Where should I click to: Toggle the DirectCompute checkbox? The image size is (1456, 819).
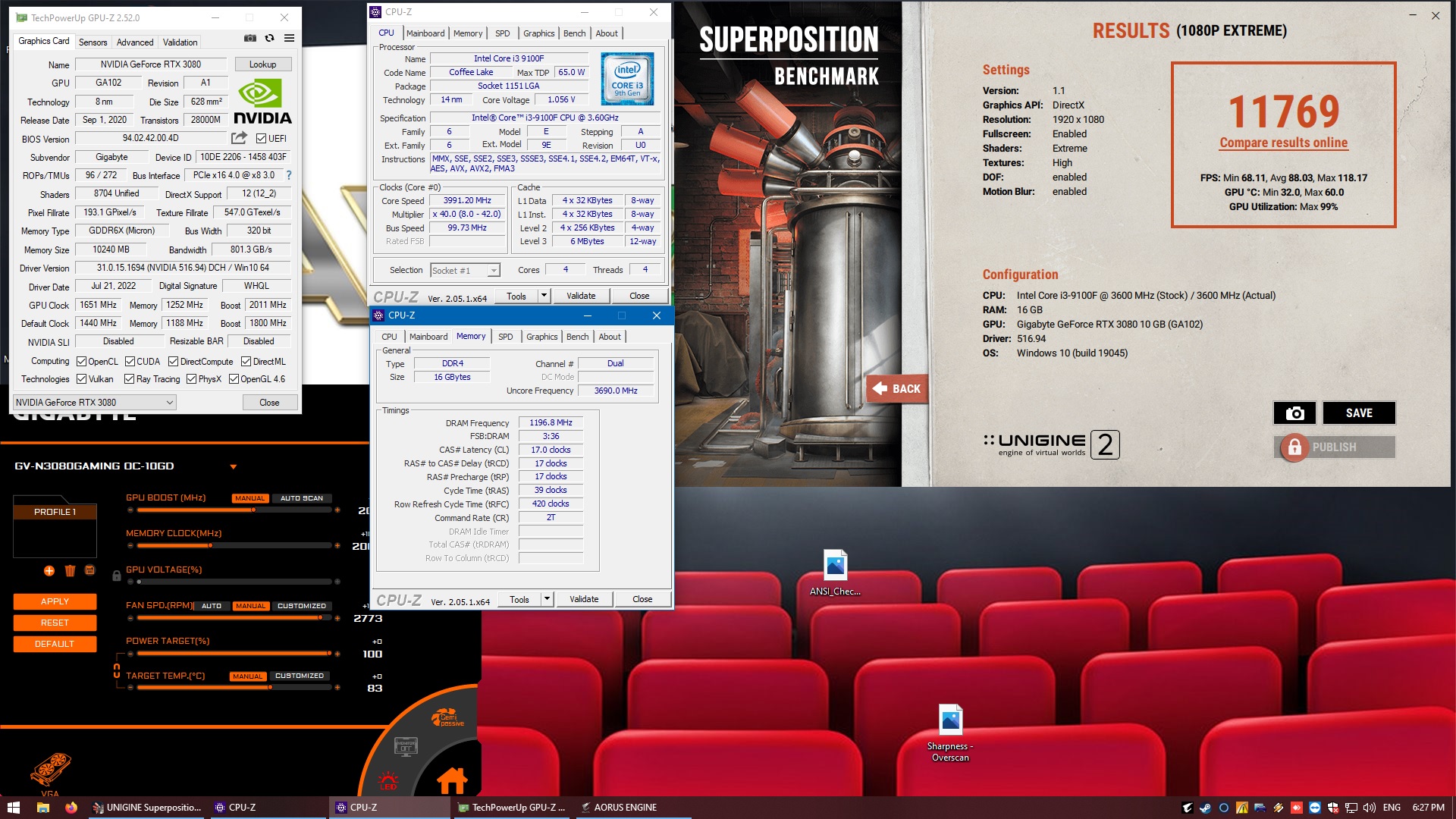pyautogui.click(x=173, y=362)
